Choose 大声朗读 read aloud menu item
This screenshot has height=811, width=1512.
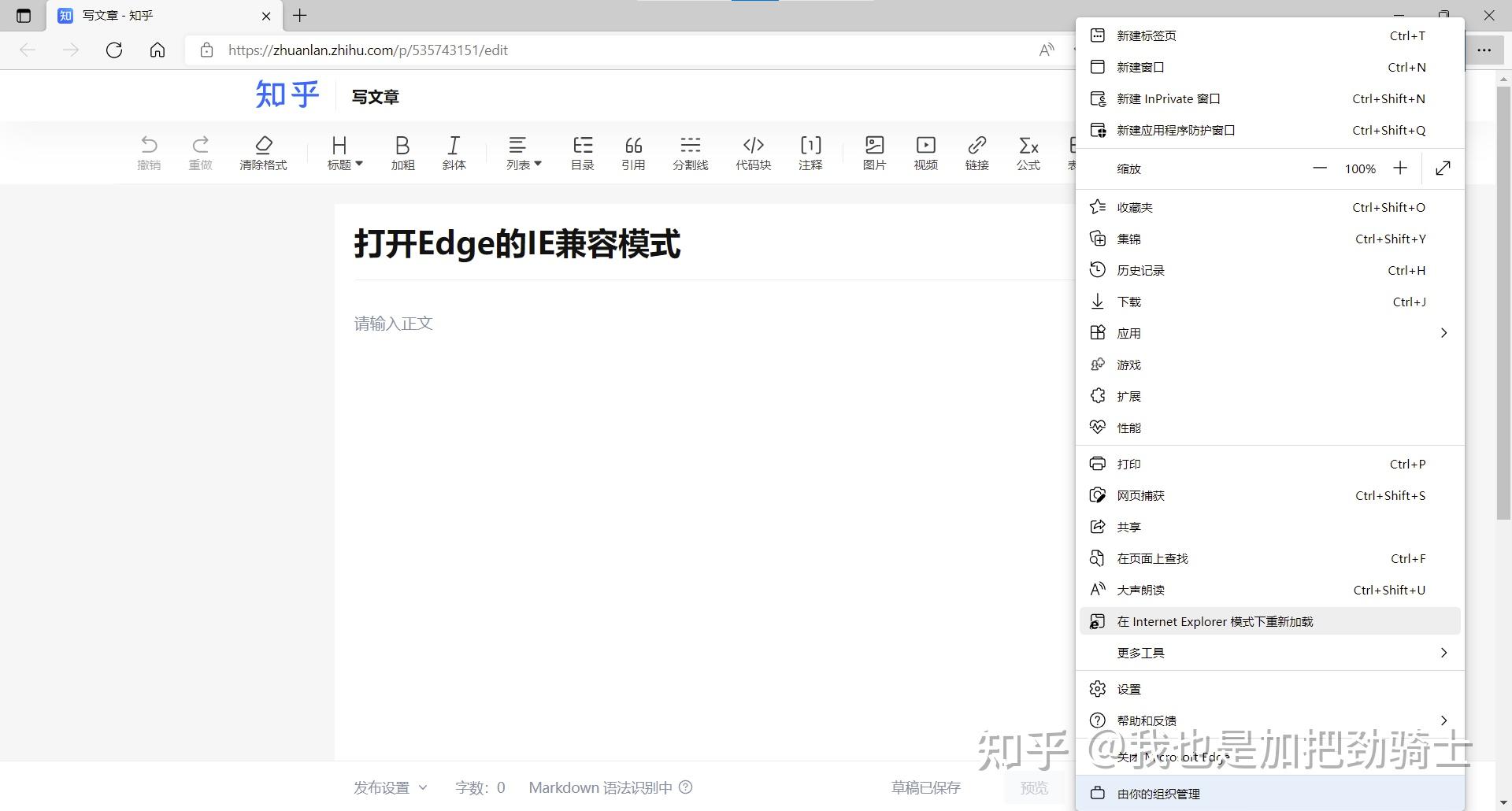(x=1270, y=590)
